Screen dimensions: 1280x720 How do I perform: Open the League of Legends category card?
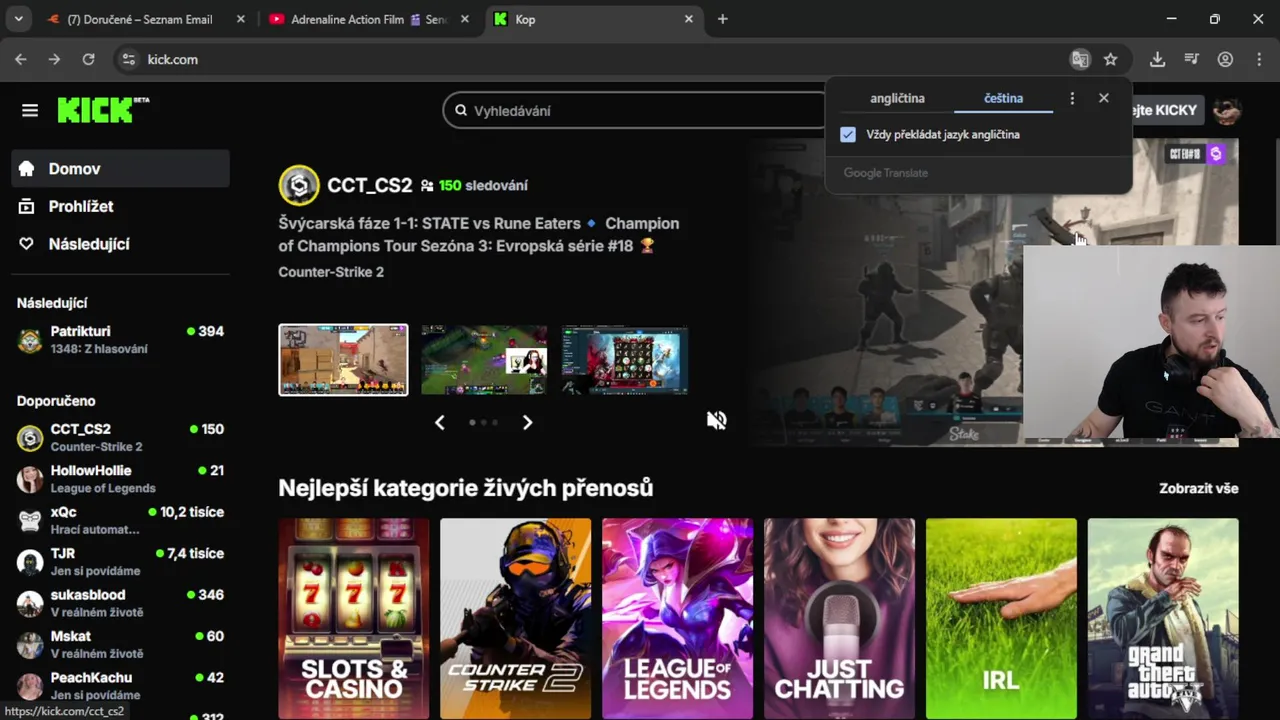[x=678, y=618]
